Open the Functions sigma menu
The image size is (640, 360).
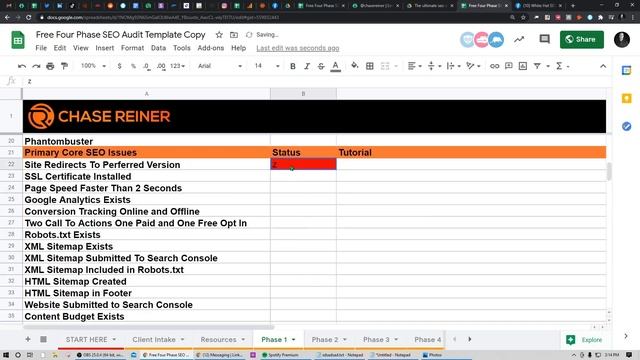click(x=562, y=66)
